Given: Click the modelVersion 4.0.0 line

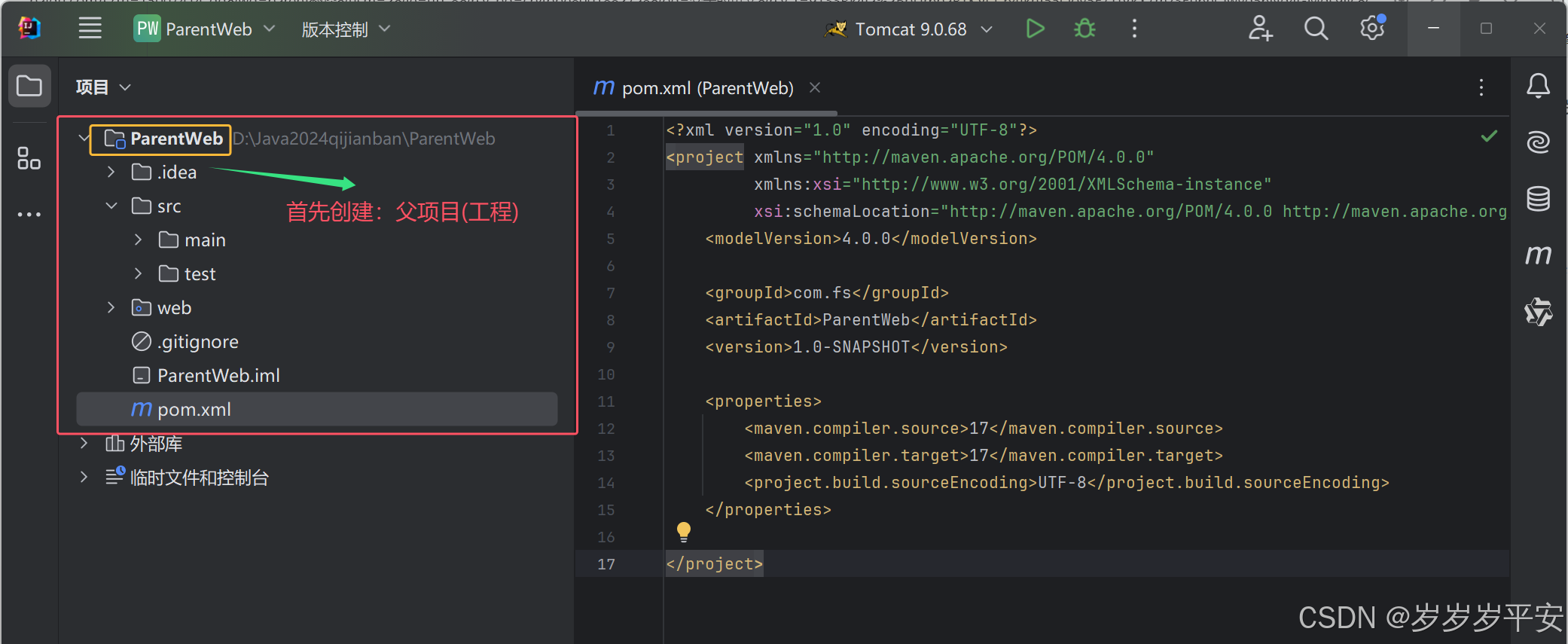Looking at the screenshot, I should click(x=871, y=238).
